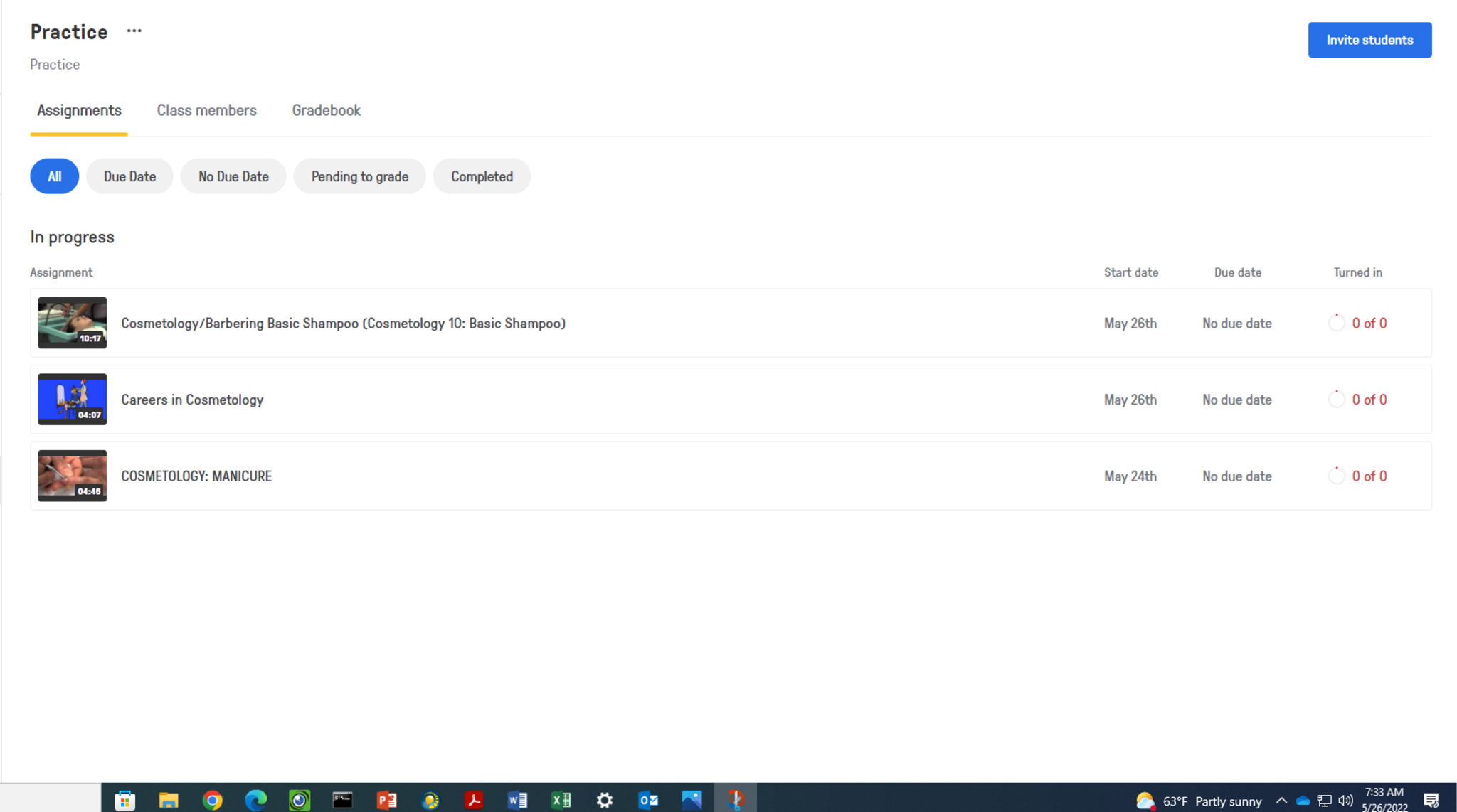
Task: Show Completed assignments filter
Action: click(x=482, y=176)
